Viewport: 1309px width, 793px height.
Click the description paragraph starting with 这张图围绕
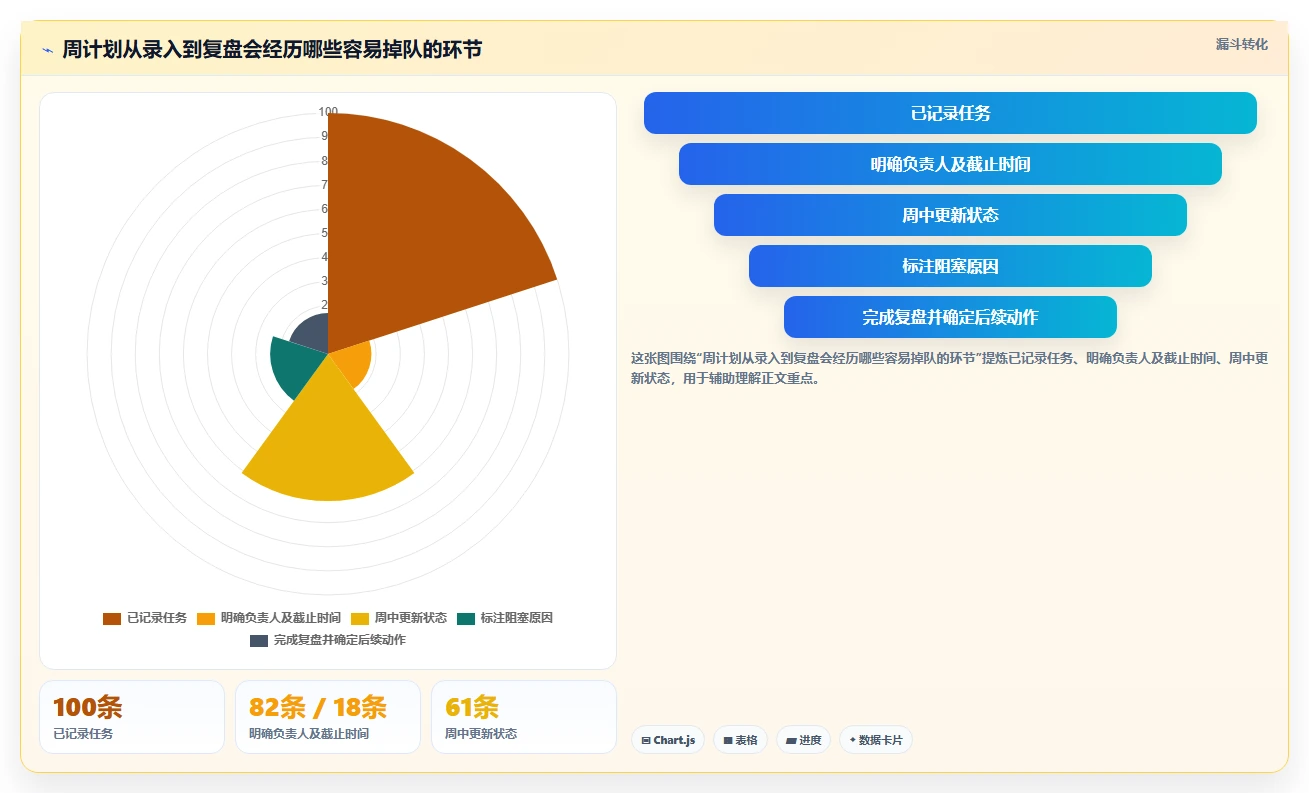pos(950,368)
